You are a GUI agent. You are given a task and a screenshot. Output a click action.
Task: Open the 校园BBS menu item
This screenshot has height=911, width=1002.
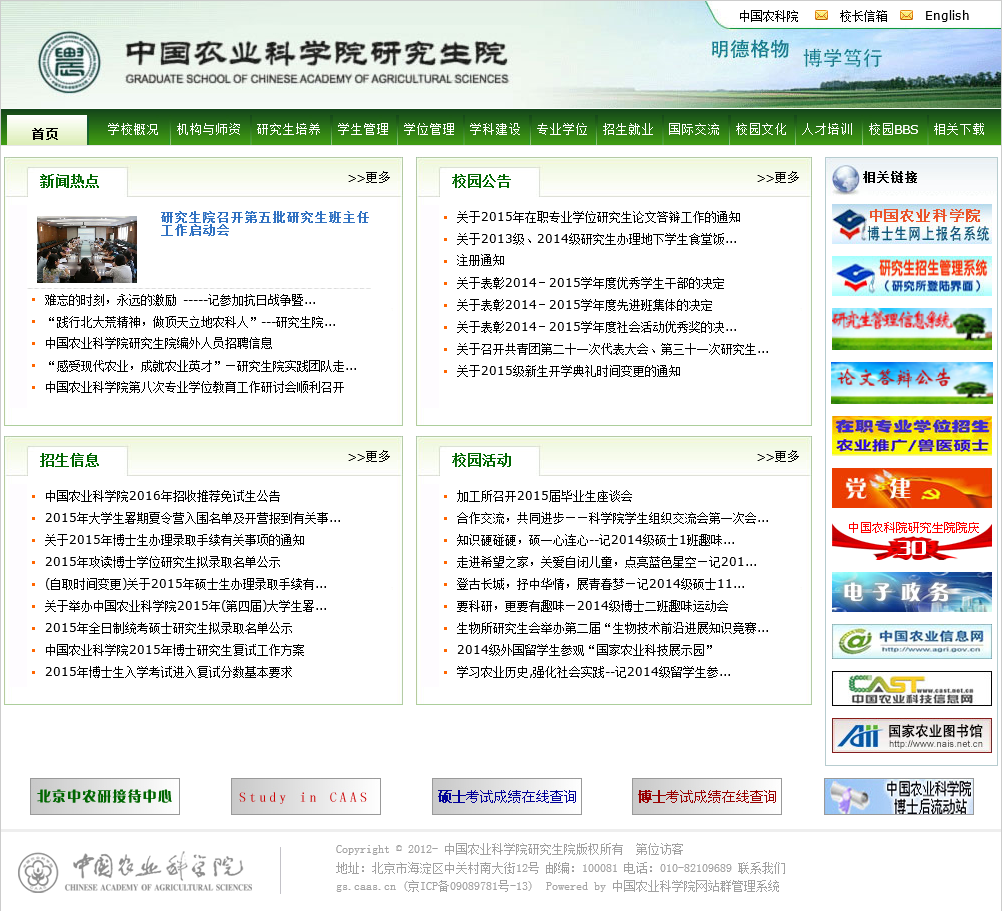pyautogui.click(x=893, y=129)
